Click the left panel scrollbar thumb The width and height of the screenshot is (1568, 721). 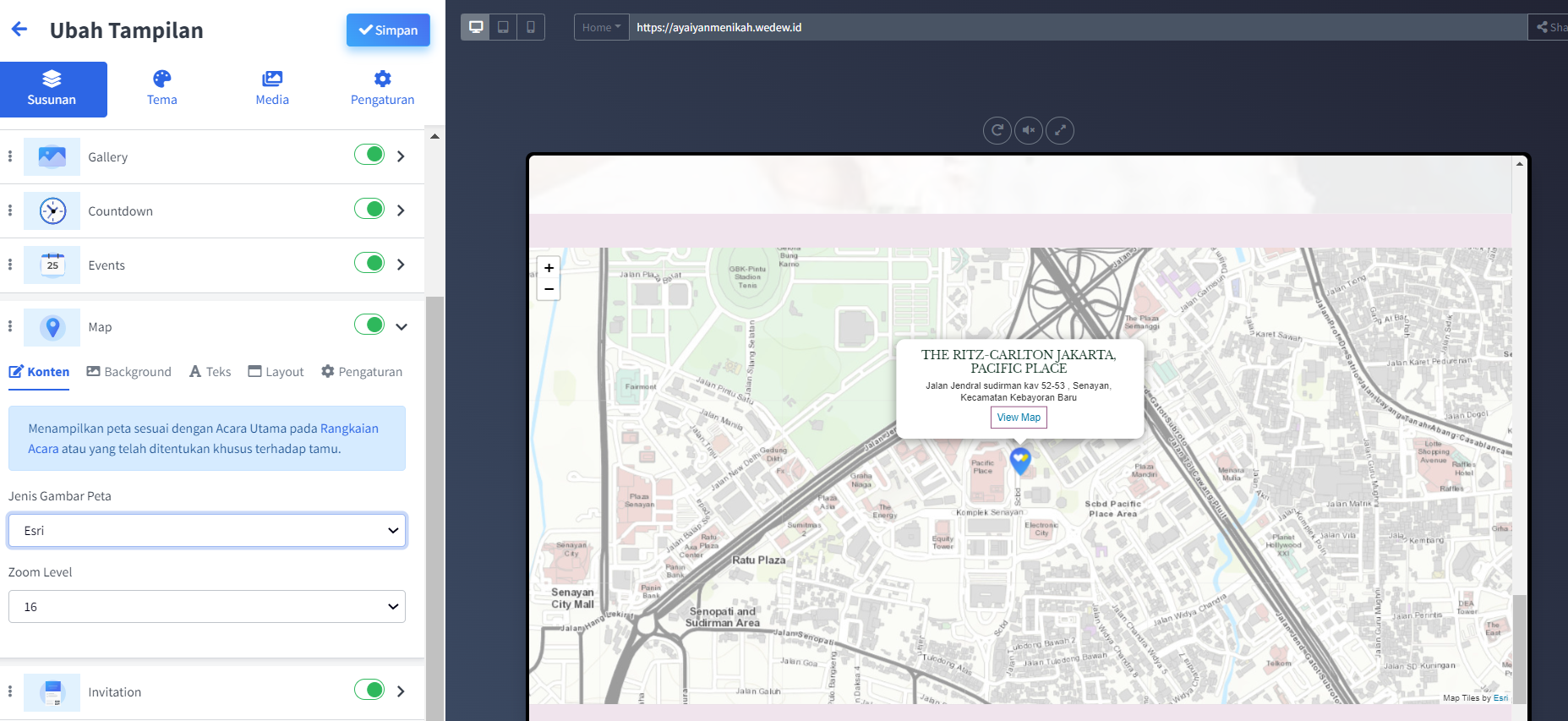point(435,507)
